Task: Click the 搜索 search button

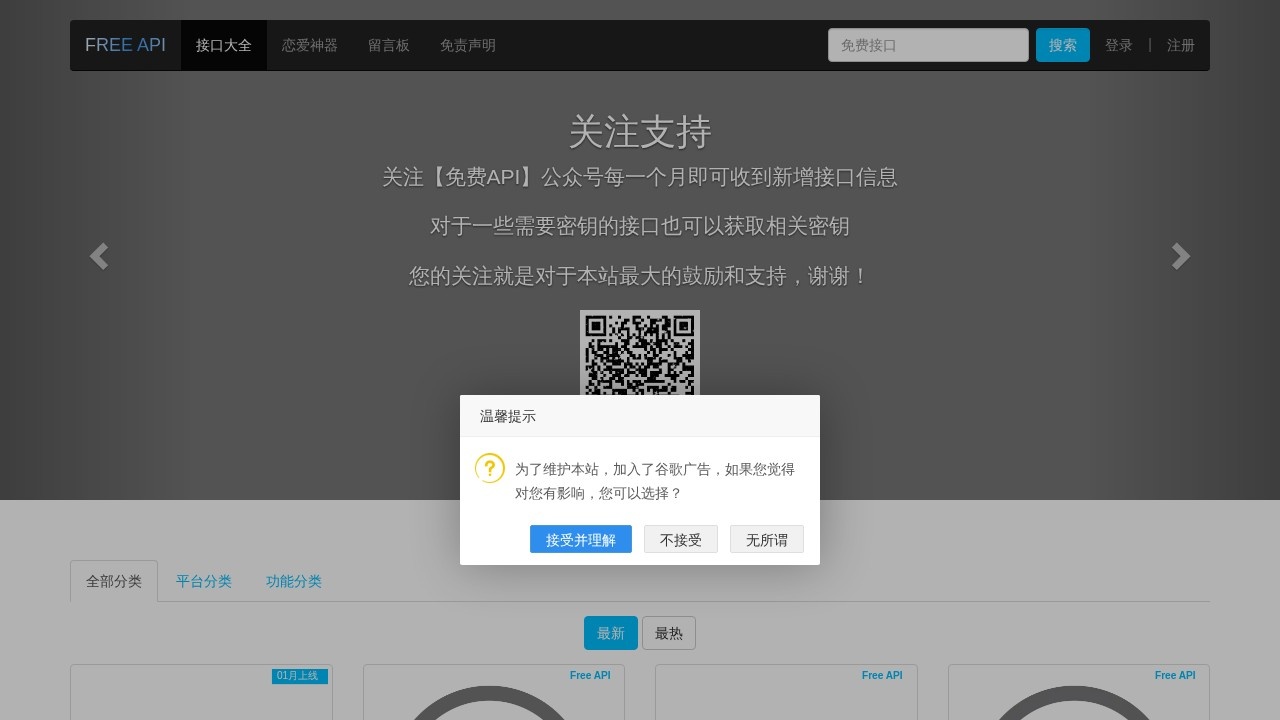Action: click(1062, 45)
